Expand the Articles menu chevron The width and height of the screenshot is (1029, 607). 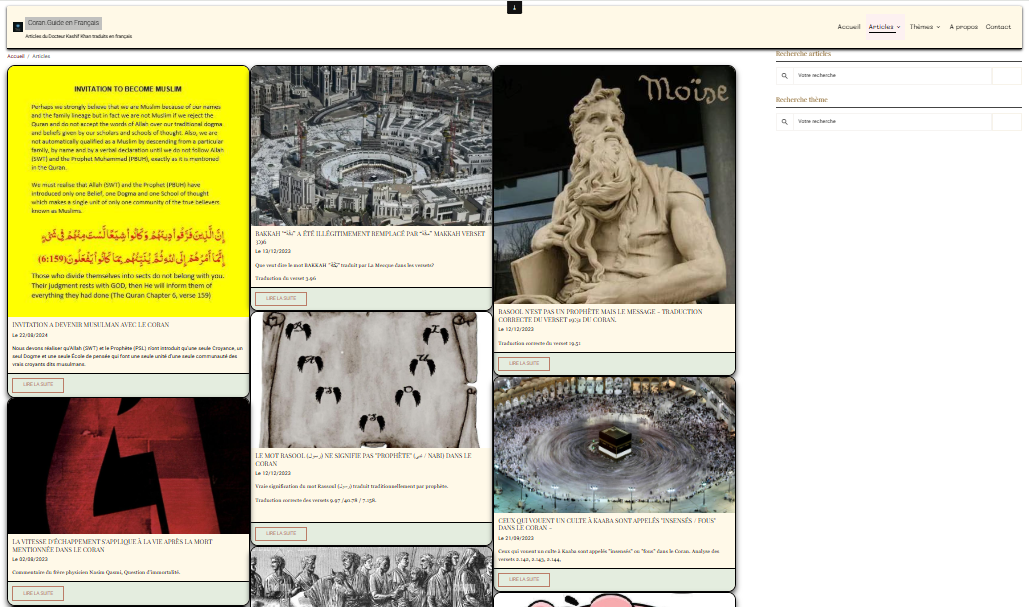(x=898, y=28)
